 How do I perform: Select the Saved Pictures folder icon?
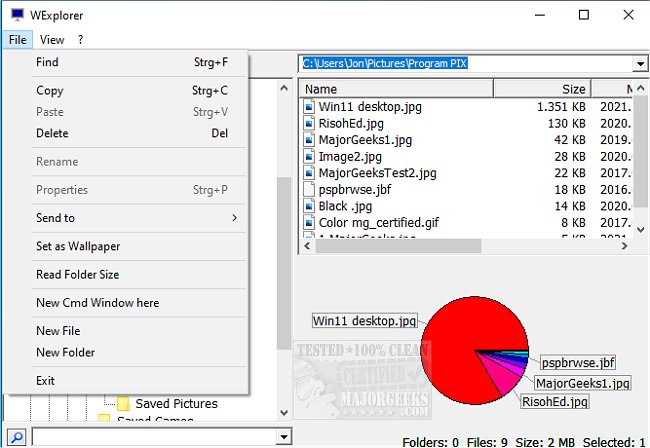[x=124, y=404]
